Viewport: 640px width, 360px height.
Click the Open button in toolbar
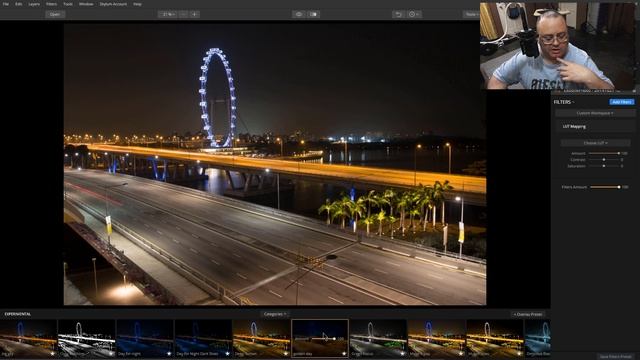tap(55, 14)
